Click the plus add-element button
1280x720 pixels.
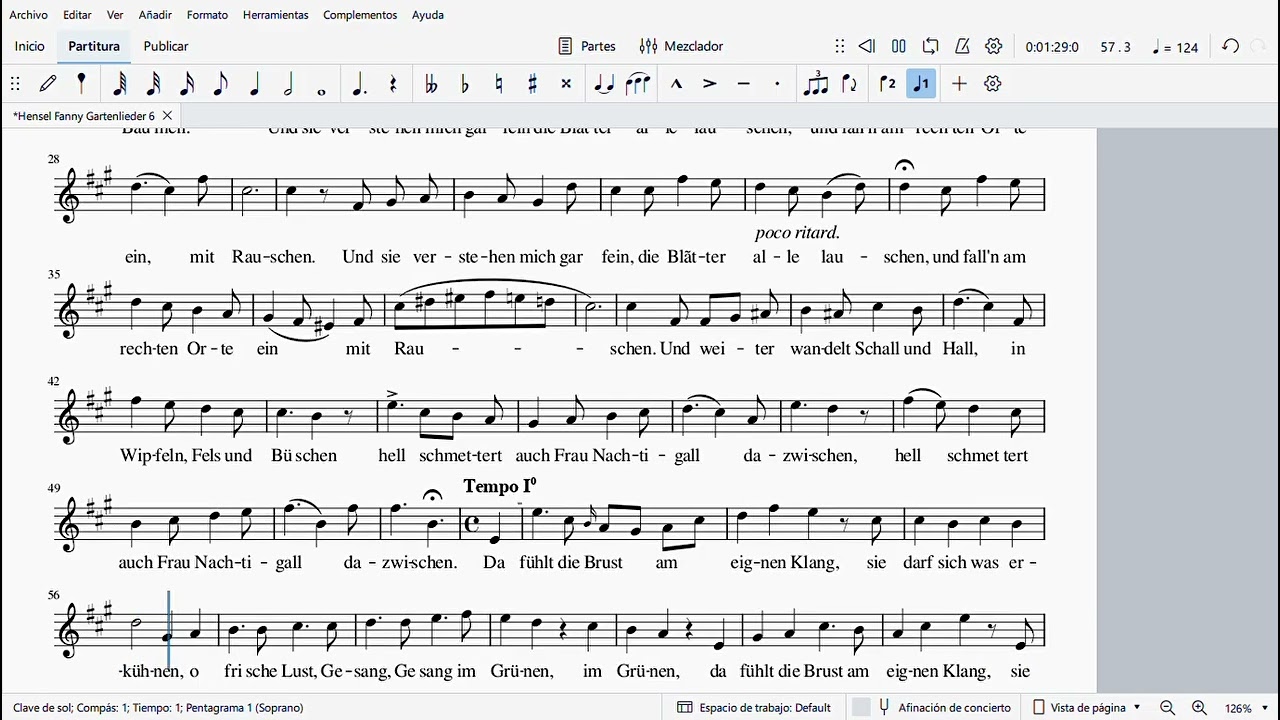click(x=959, y=84)
